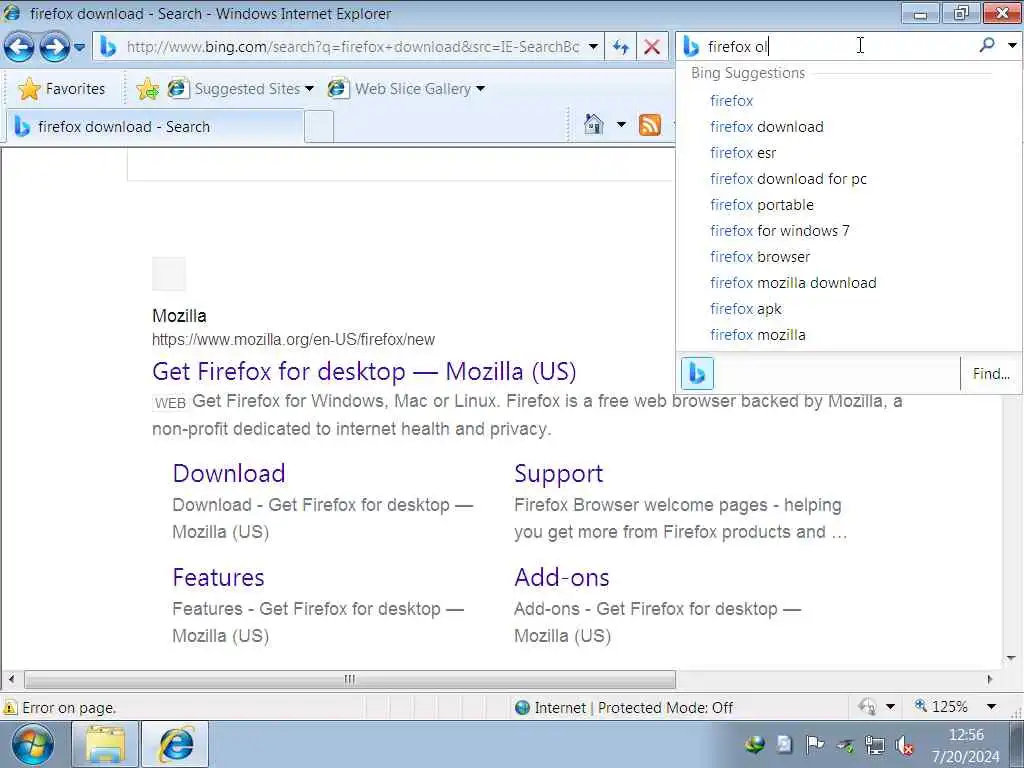Viewport: 1024px width, 768px height.
Task: Click the status bar privacy/security icon
Action: 867,707
